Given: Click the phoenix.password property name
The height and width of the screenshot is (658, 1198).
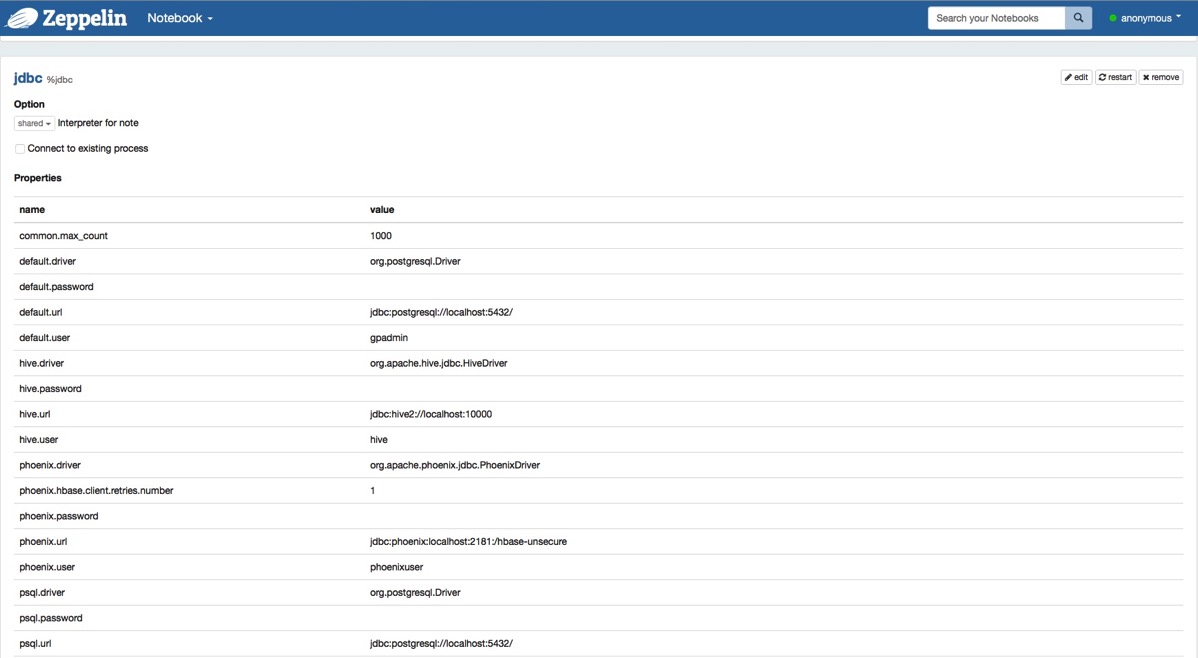Looking at the screenshot, I should [x=59, y=517].
